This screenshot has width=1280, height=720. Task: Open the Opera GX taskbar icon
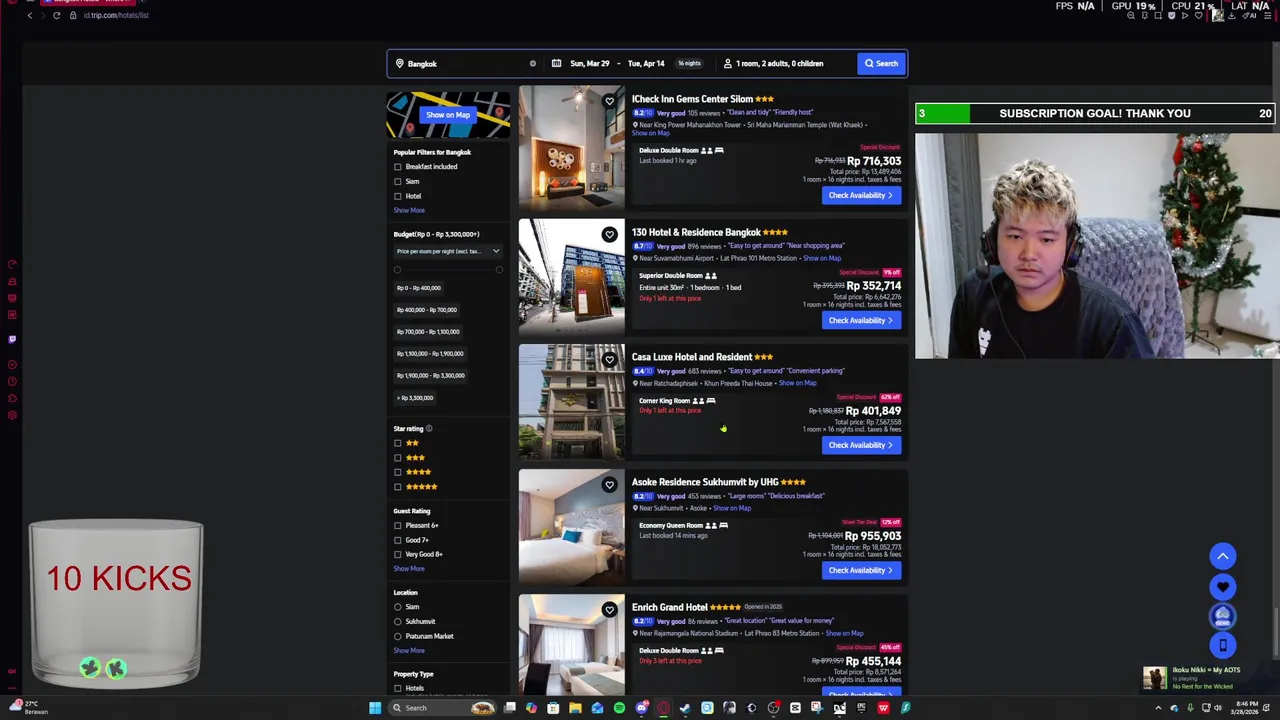[x=663, y=708]
